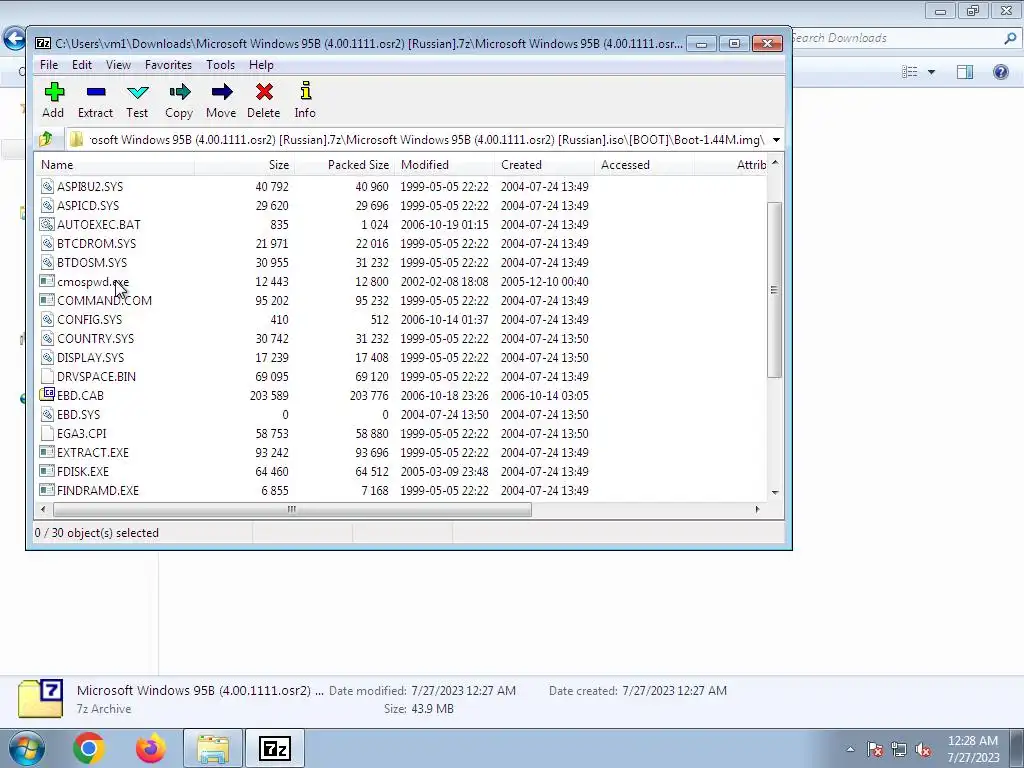Open Explorer help icon
The width and height of the screenshot is (1024, 768).
1000,72
